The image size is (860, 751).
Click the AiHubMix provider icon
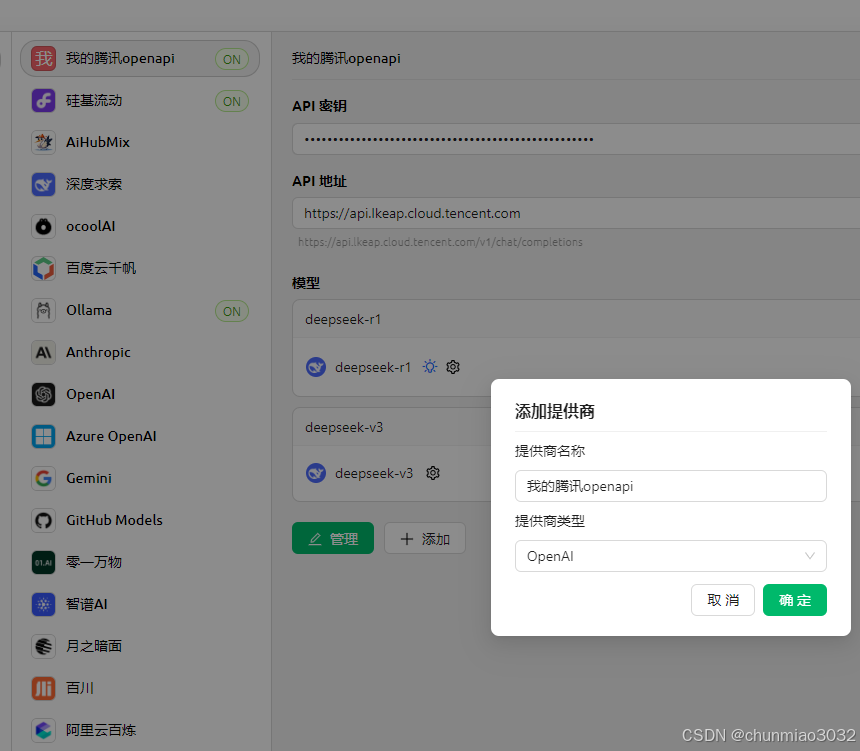coord(43,142)
